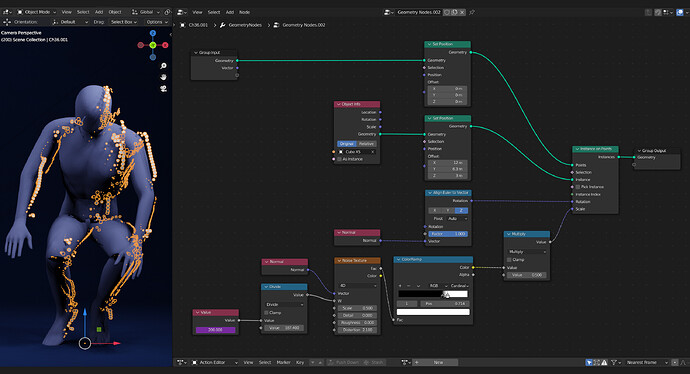The height and width of the screenshot is (374, 690).
Task: Click the pan hand icon in viewport
Action: coord(163,77)
